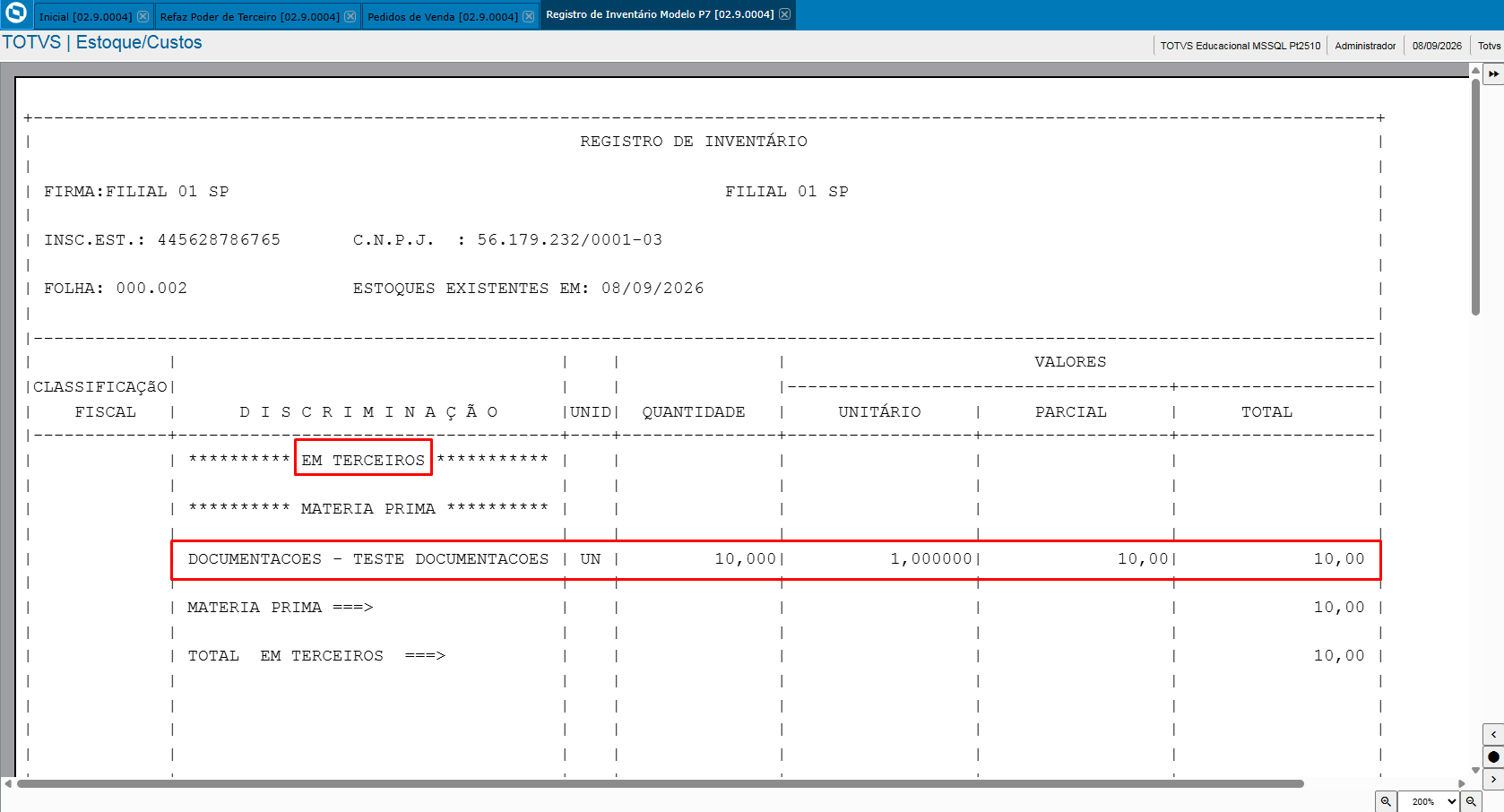1504x812 pixels.
Task: Go to previous page with left chevron
Action: pyautogui.click(x=1493, y=735)
